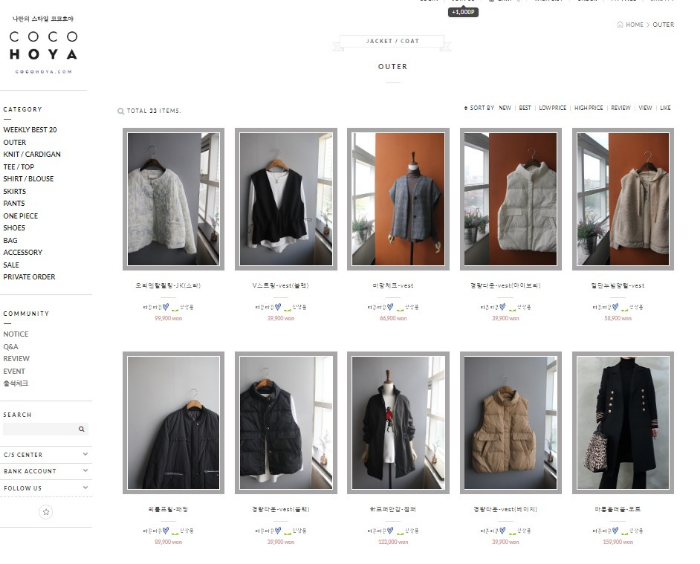Screen dimensions: 700x564
Task: Click the 159,900 won price
Action: [618, 542]
